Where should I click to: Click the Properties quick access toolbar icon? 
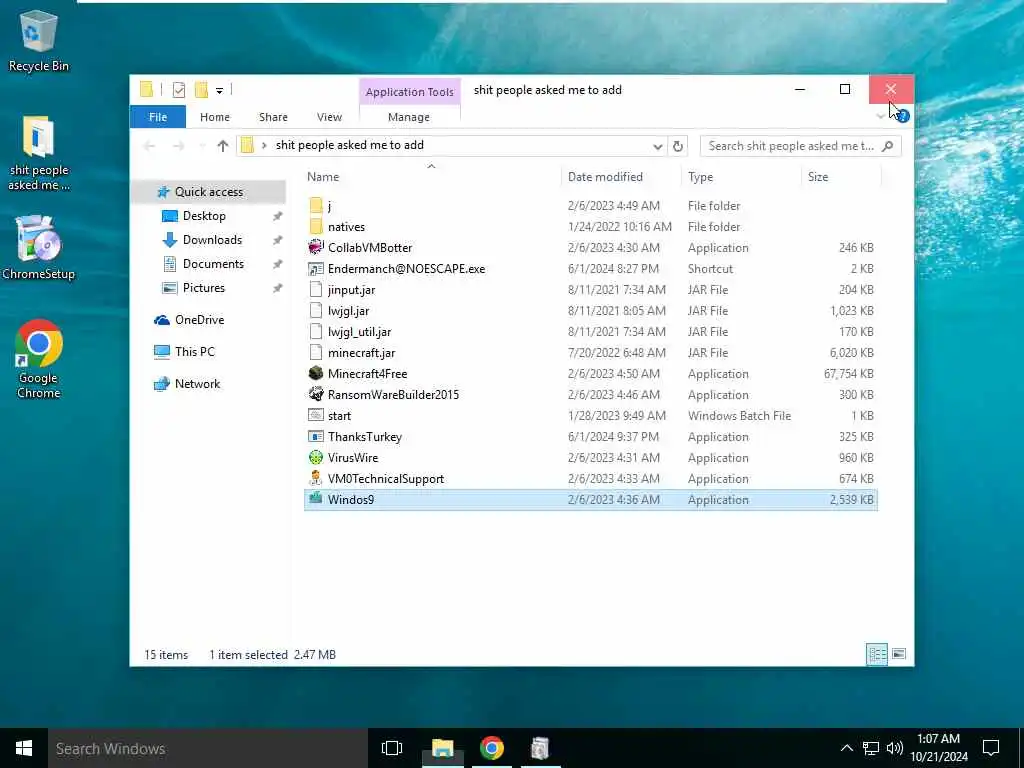pyautogui.click(x=178, y=89)
